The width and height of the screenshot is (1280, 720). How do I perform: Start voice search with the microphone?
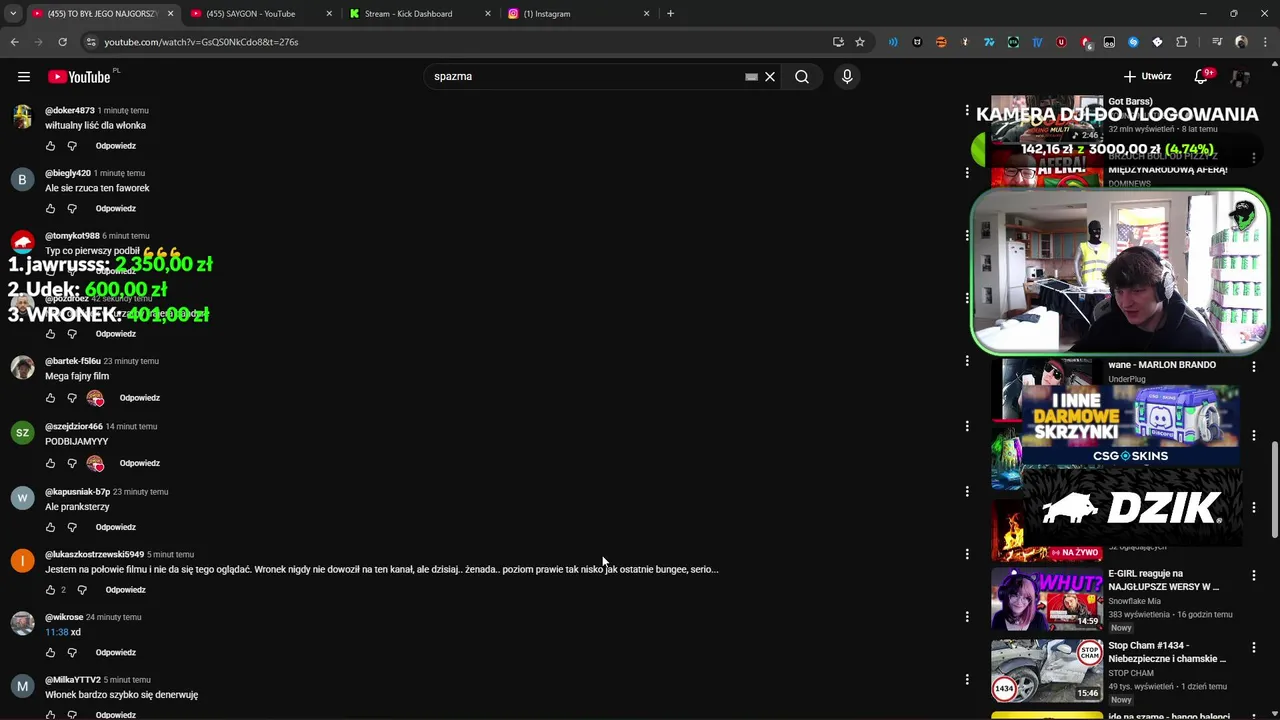847,76
